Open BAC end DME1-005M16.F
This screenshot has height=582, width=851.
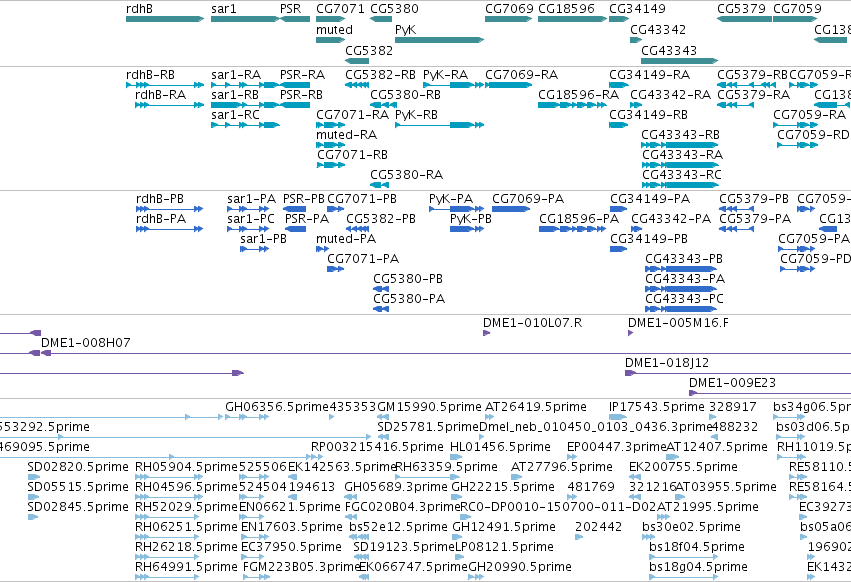pos(678,323)
